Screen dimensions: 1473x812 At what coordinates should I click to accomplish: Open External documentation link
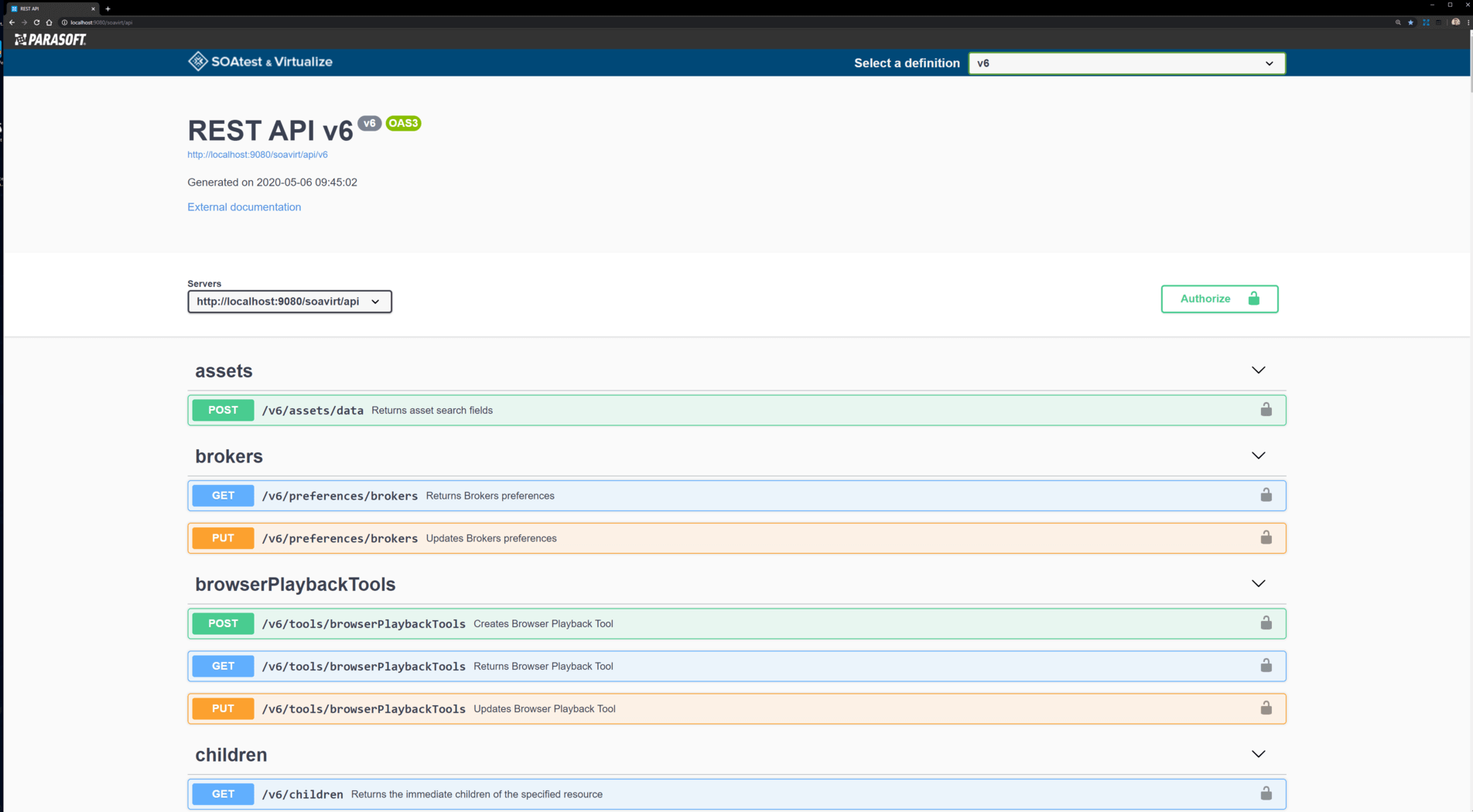tap(244, 207)
